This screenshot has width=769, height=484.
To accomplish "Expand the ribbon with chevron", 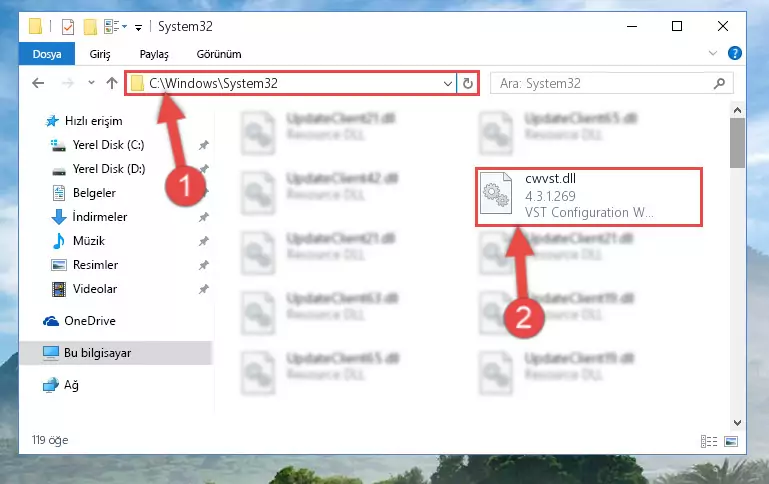I will pyautogui.click(x=713, y=53).
